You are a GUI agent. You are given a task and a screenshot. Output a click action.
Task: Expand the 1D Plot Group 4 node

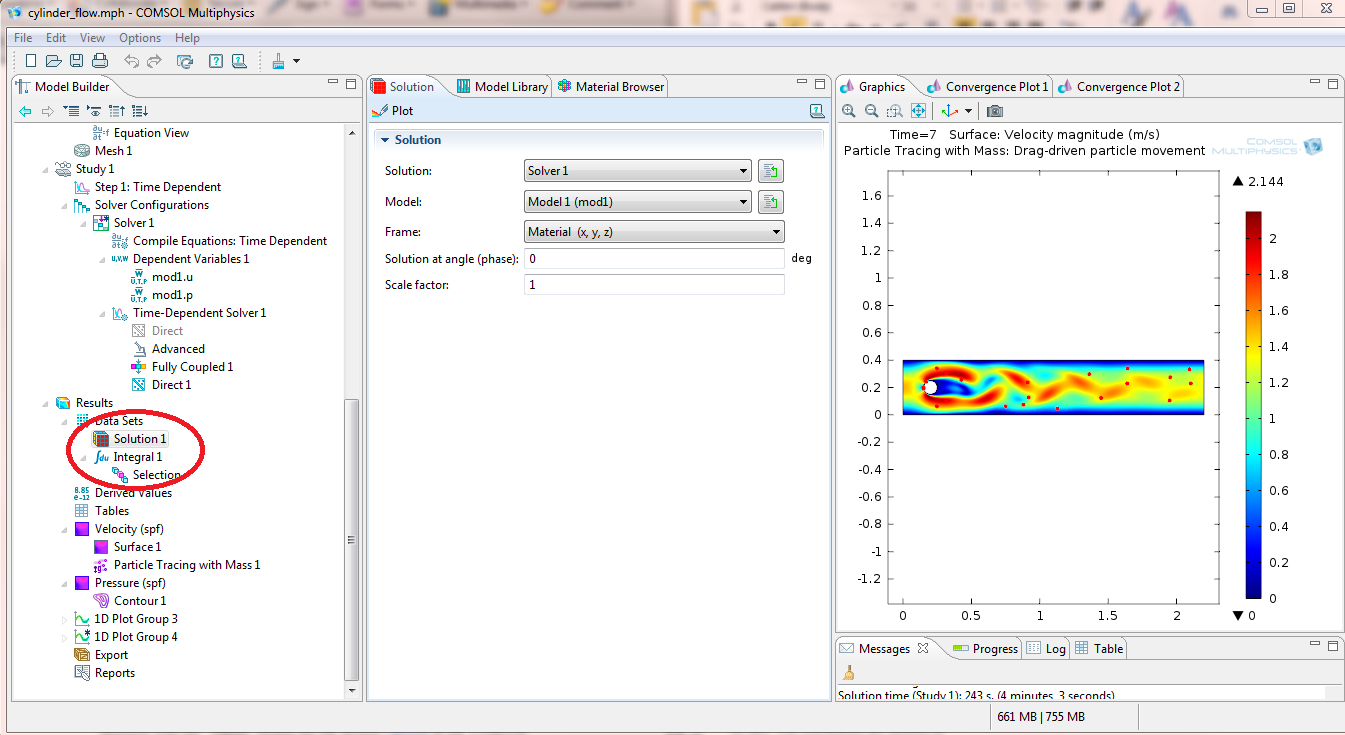coord(65,637)
